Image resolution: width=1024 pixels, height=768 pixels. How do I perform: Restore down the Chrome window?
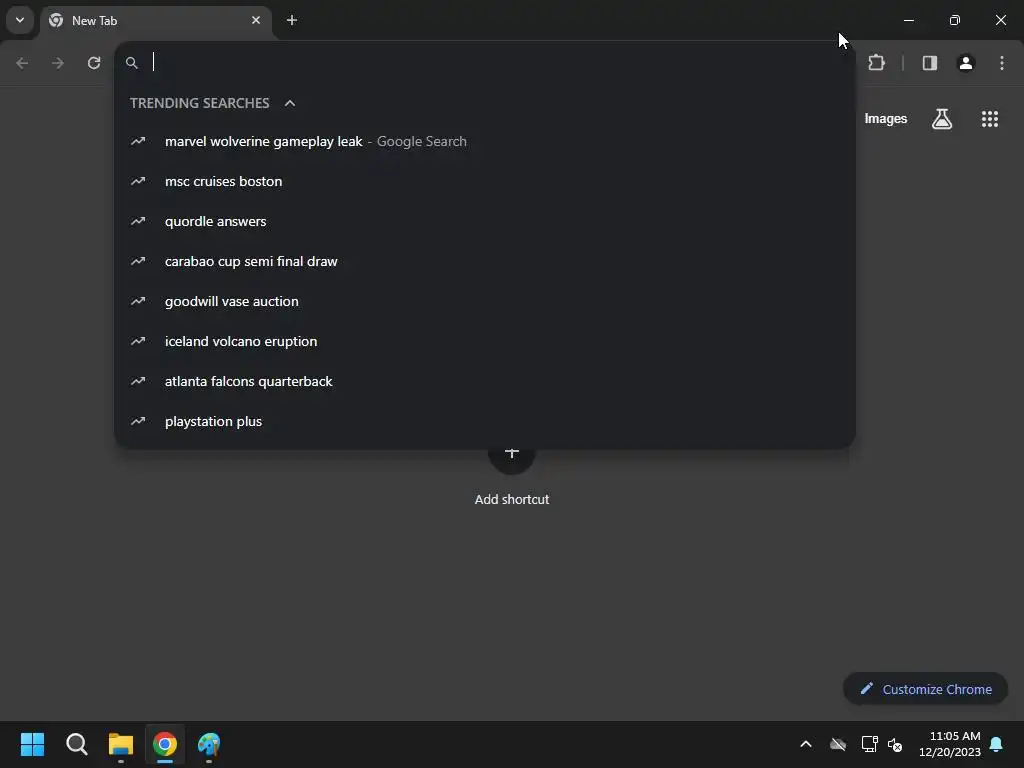[x=955, y=20]
